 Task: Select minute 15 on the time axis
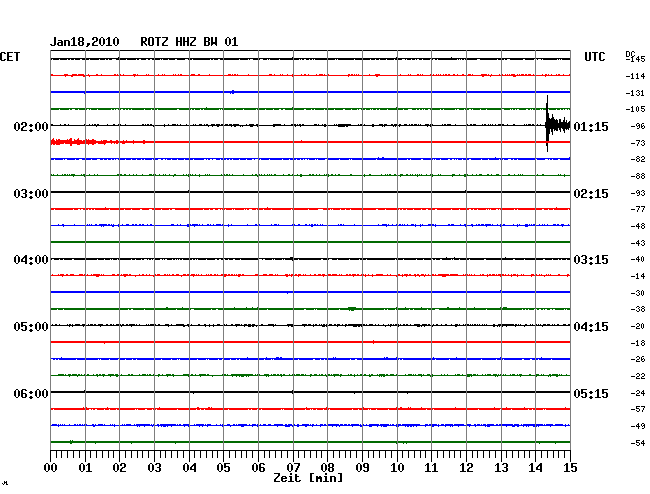(x=570, y=468)
